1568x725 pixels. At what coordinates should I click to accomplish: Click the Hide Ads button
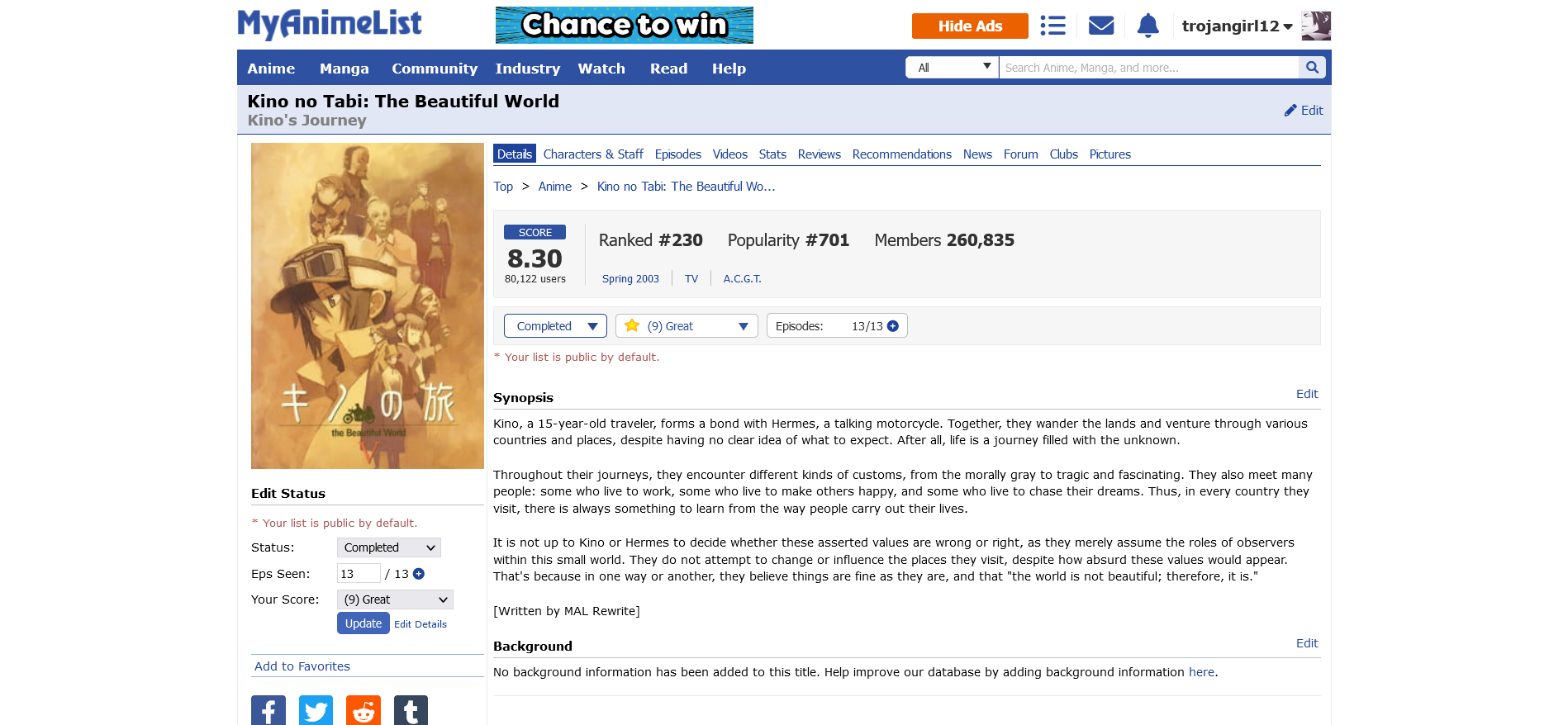point(970,26)
